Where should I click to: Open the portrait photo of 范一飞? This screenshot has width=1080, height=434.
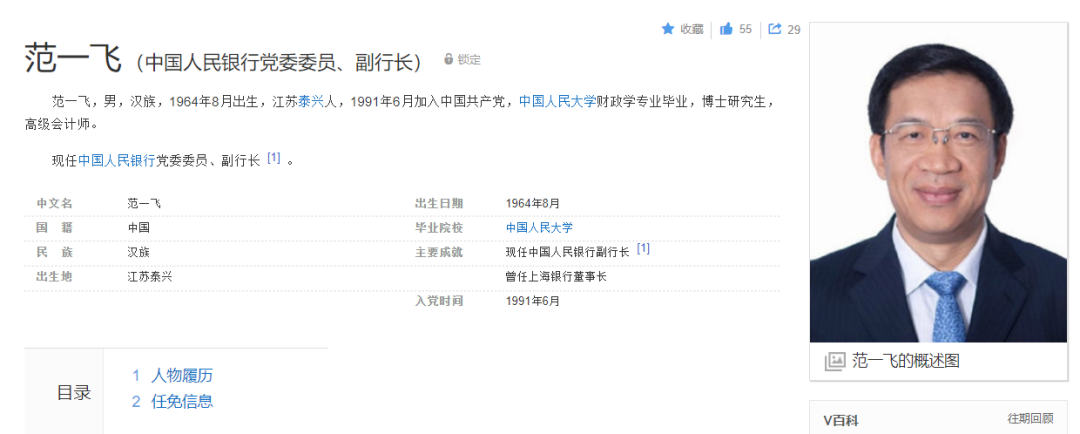click(x=938, y=183)
